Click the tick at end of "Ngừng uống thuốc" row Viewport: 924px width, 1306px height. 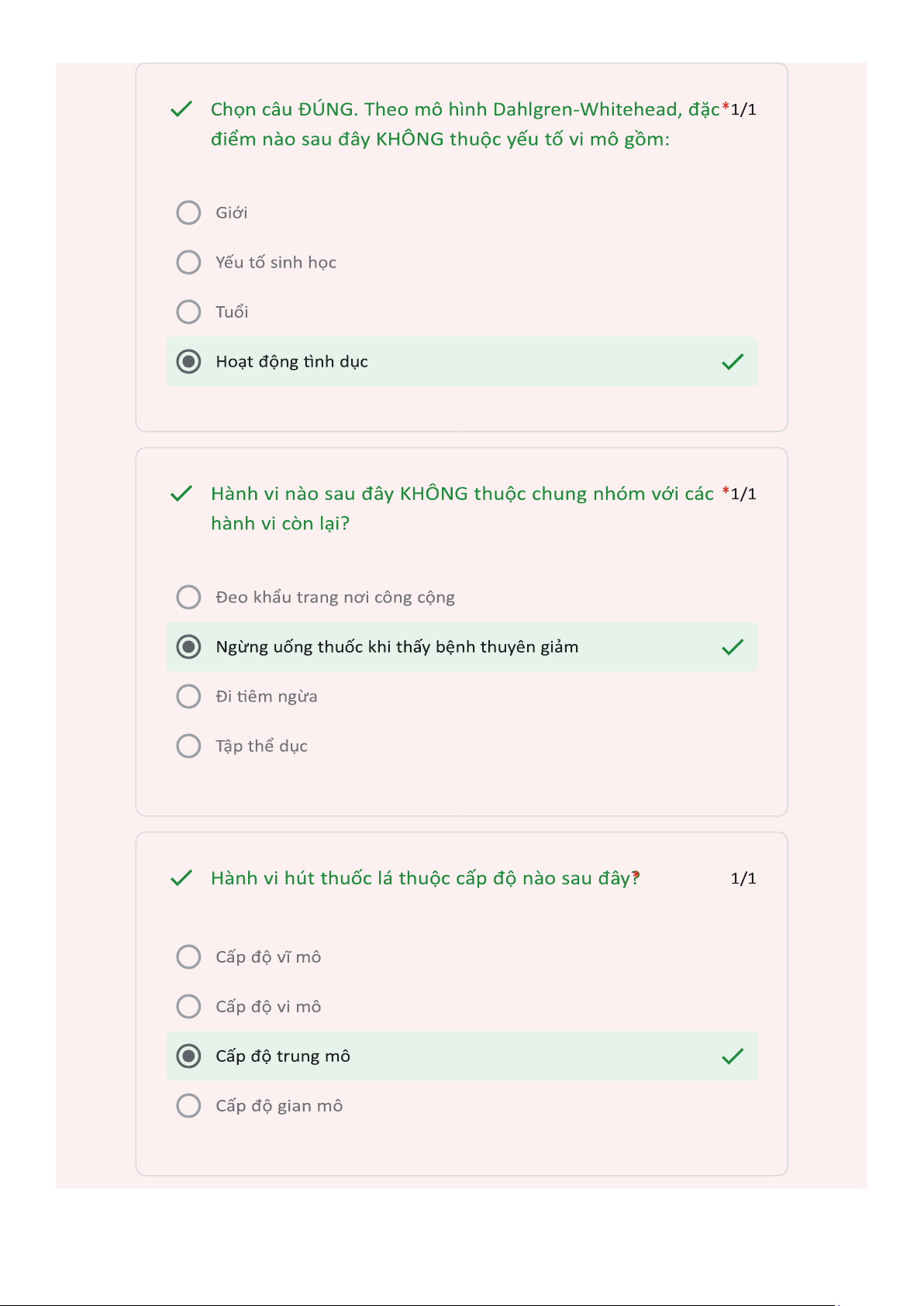[733, 647]
